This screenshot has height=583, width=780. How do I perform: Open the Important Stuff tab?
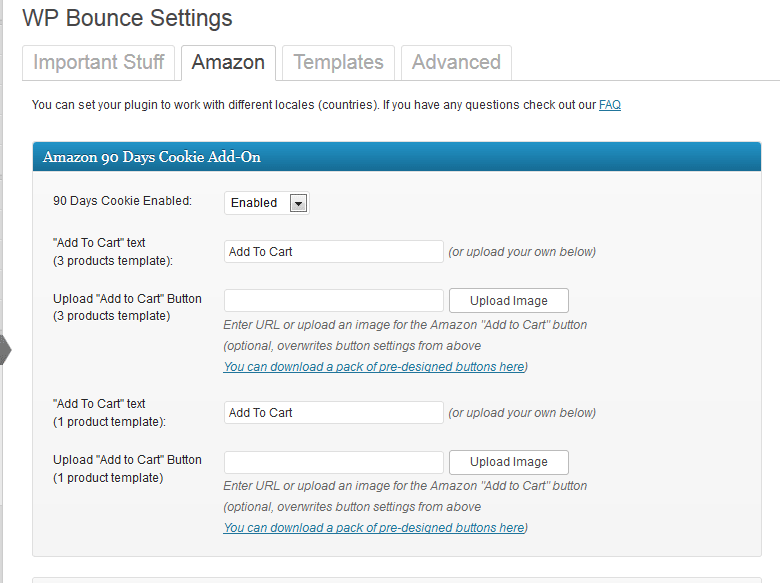tap(98, 63)
